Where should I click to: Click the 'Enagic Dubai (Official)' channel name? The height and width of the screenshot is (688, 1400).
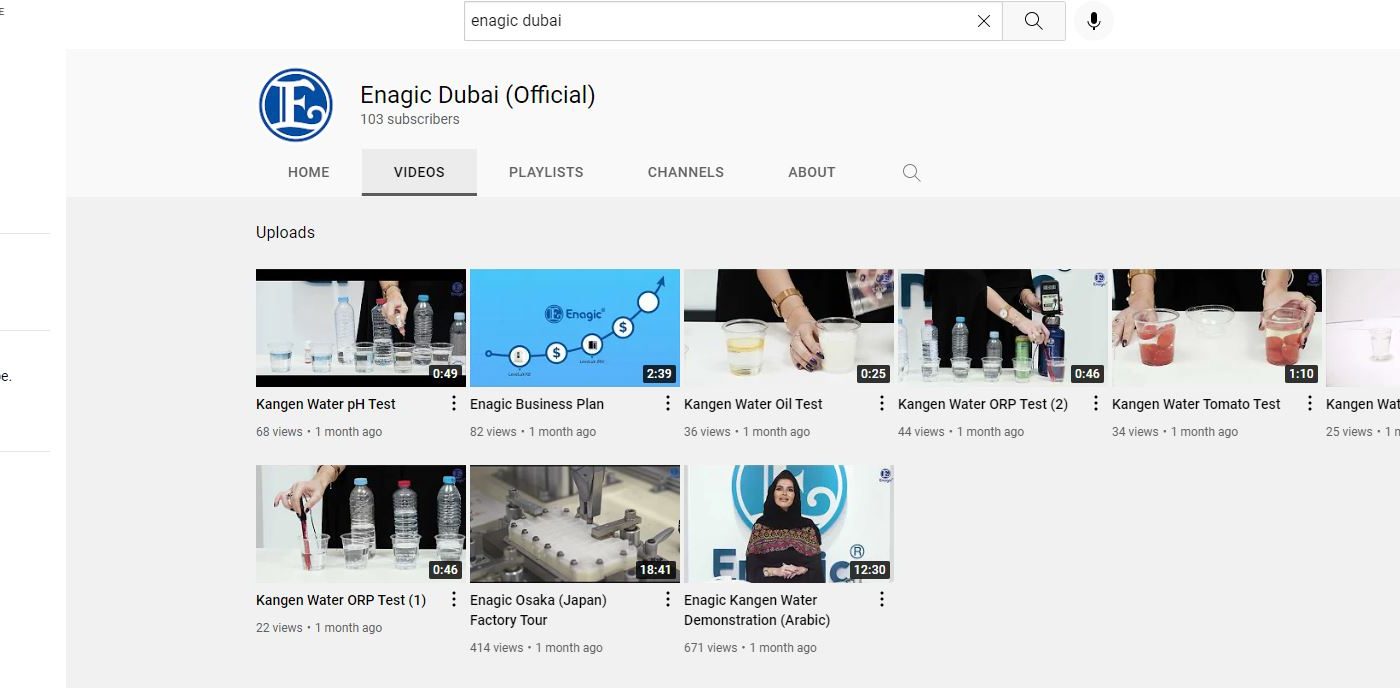pos(478,95)
